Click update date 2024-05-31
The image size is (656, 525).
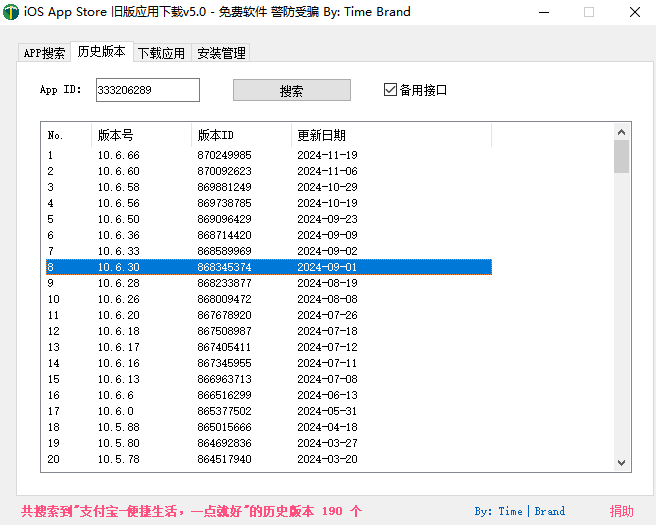[327, 411]
